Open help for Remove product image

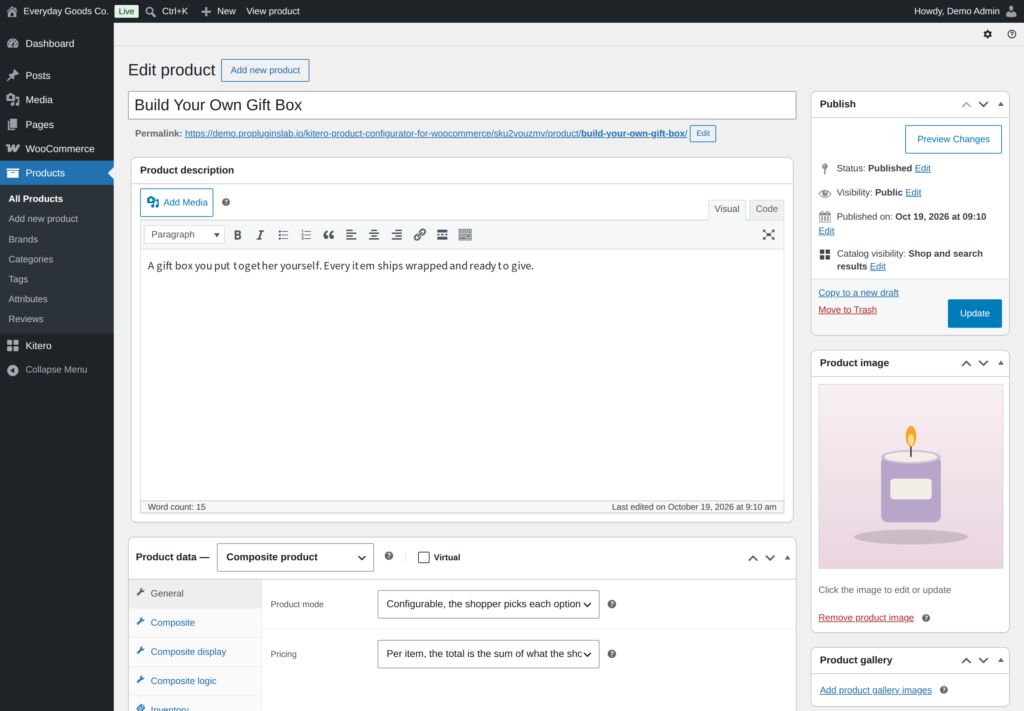tap(926, 618)
